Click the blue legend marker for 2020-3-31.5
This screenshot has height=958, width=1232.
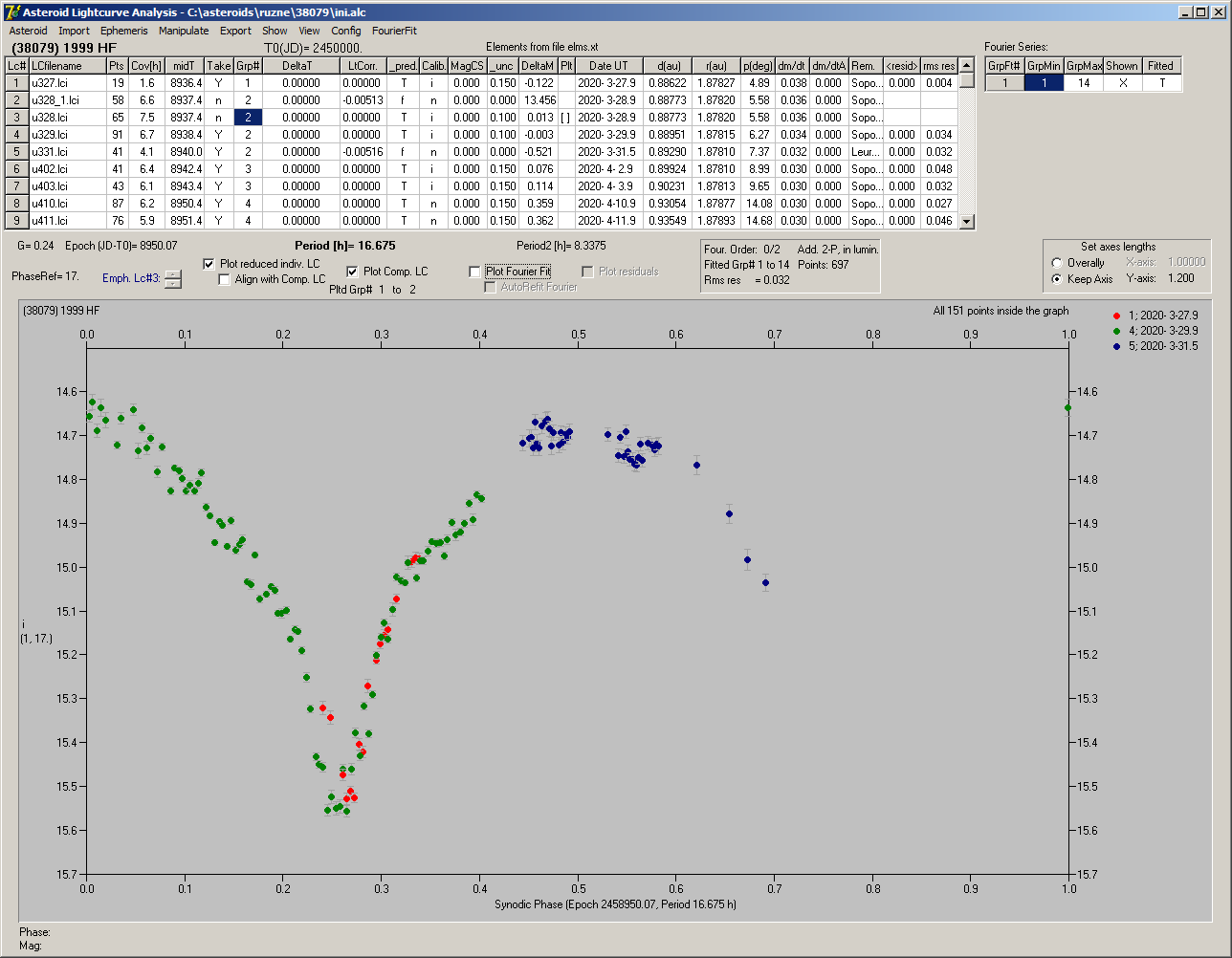pyautogui.click(x=1118, y=346)
